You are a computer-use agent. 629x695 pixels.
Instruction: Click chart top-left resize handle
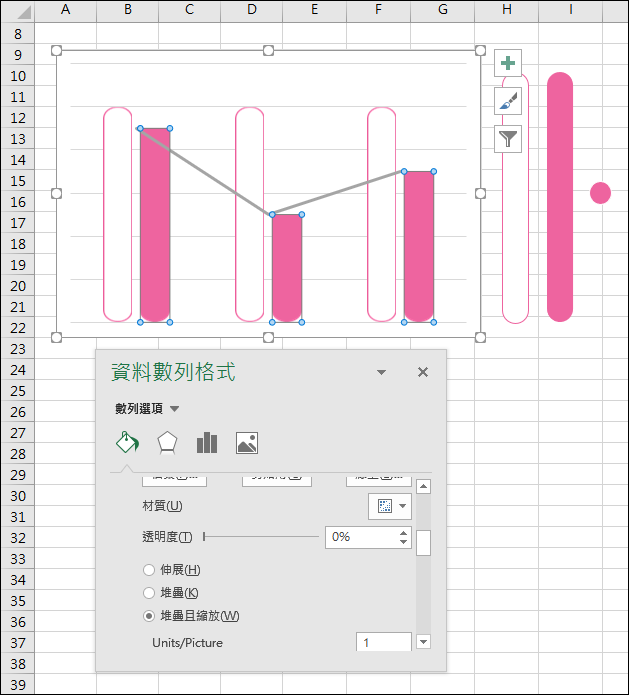pyautogui.click(x=56, y=51)
